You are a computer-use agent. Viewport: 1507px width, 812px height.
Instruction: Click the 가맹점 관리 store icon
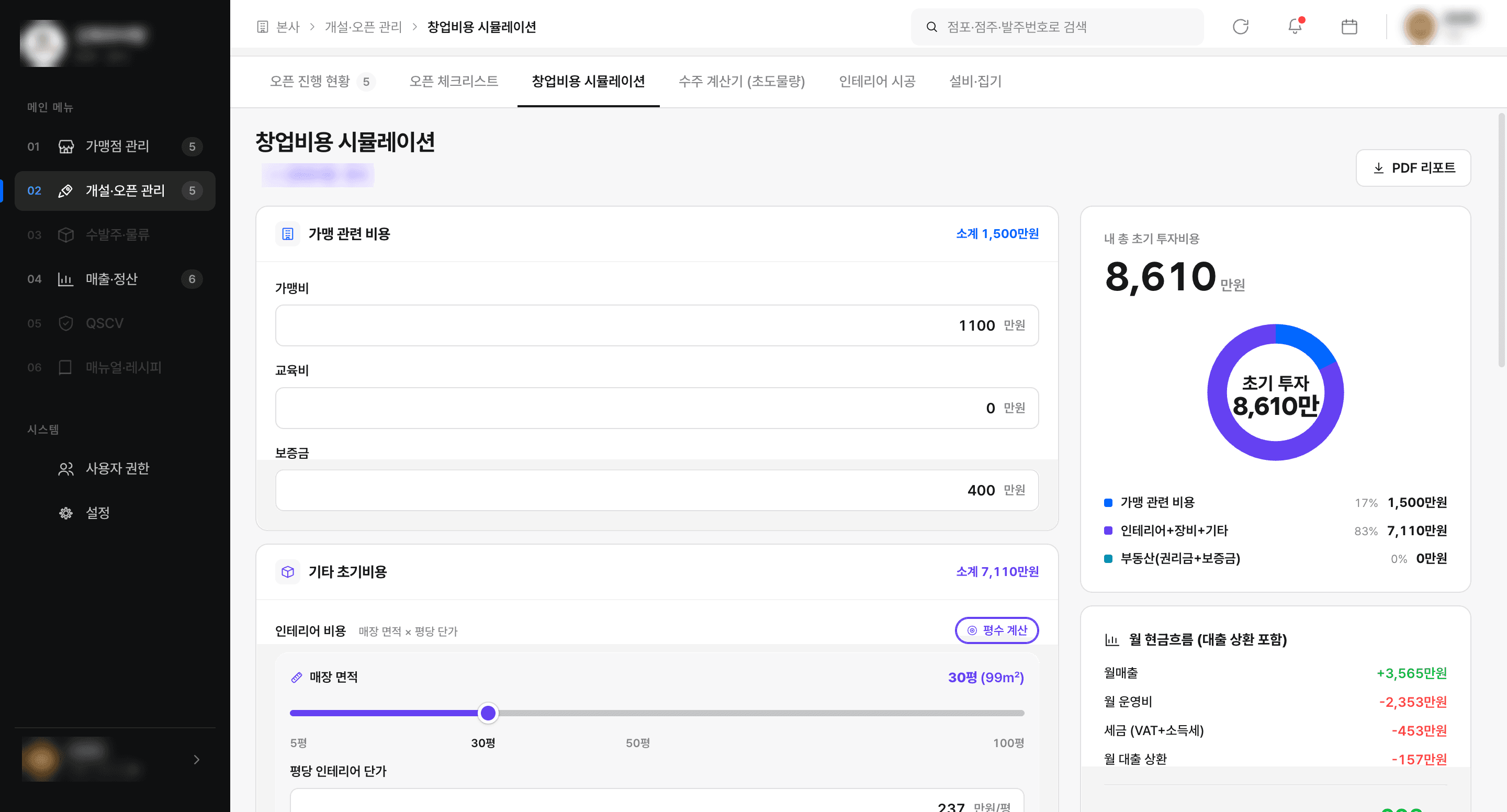(x=65, y=146)
